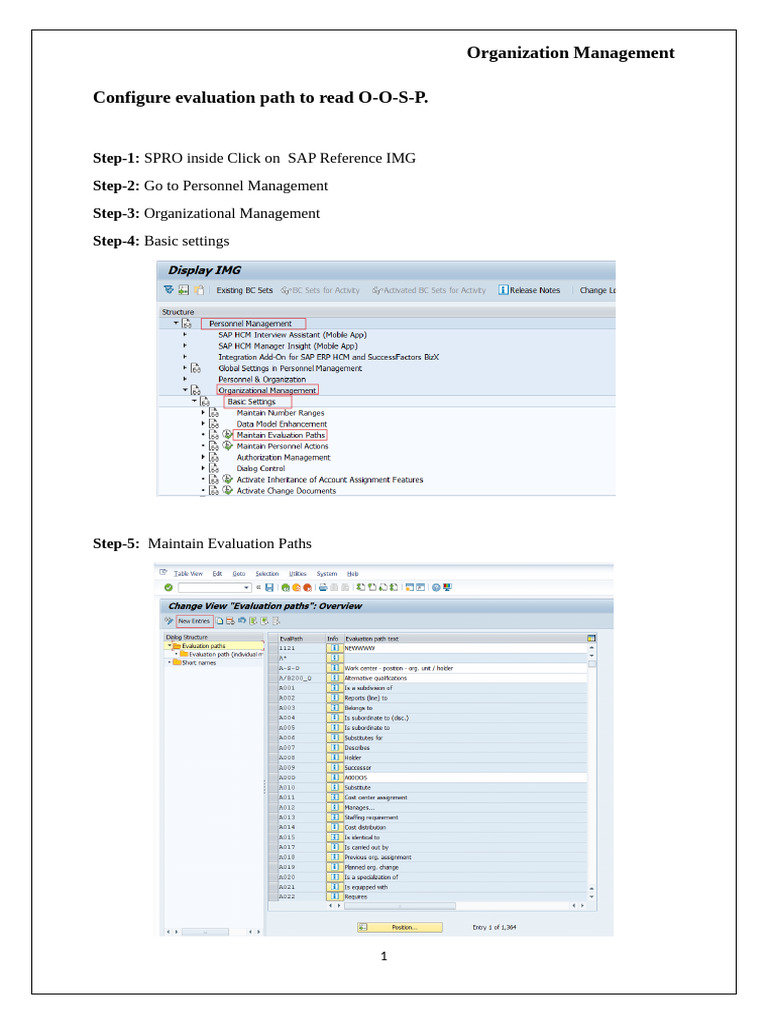Image resolution: width=768 pixels, height=1024 pixels.
Task: Click the execute icon beside Maintain Personnel Actions
Action: point(227,445)
